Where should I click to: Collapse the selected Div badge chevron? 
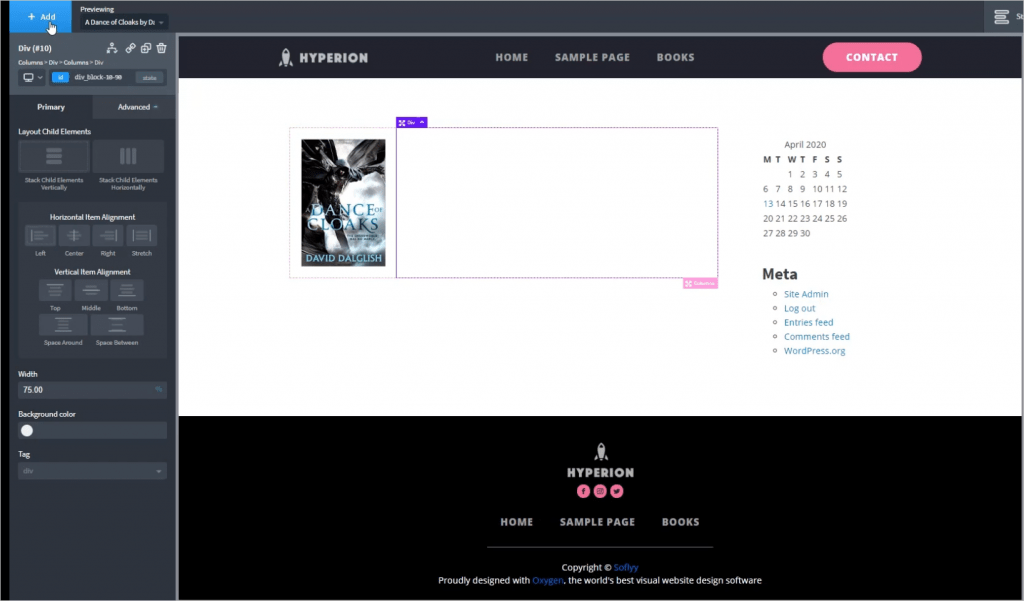click(420, 121)
